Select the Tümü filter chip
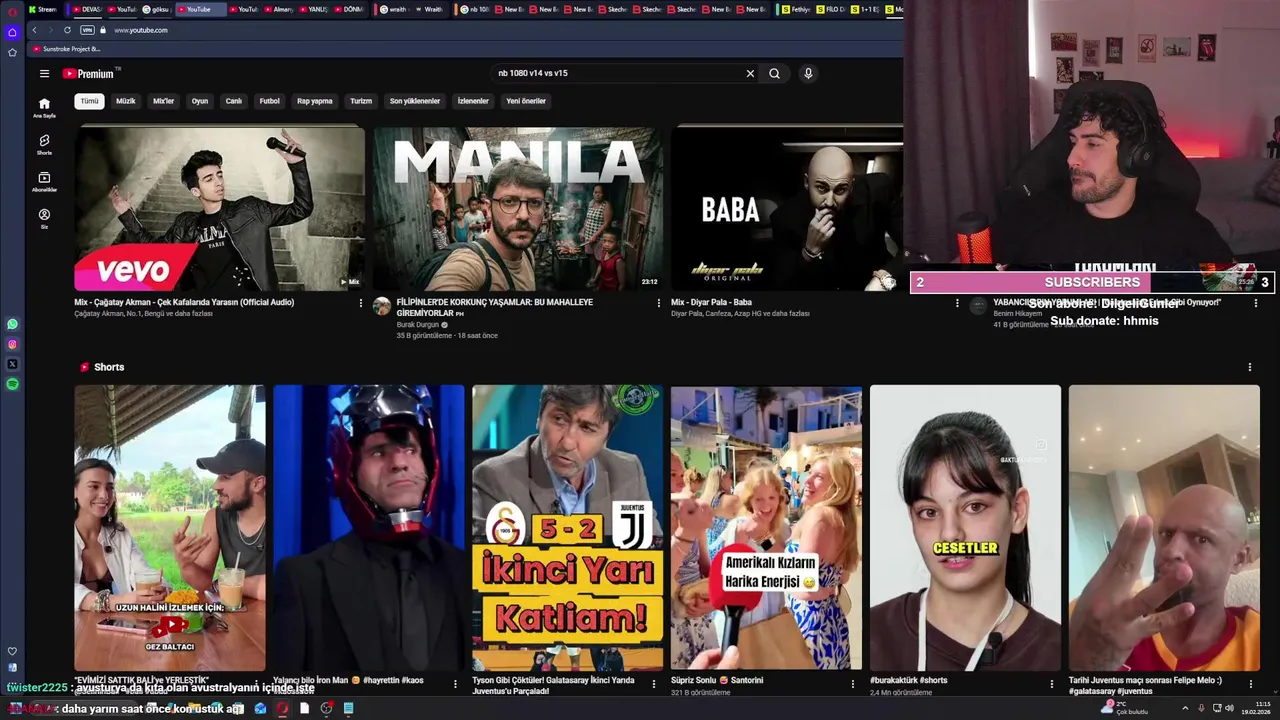This screenshot has height=720, width=1280. click(x=90, y=101)
